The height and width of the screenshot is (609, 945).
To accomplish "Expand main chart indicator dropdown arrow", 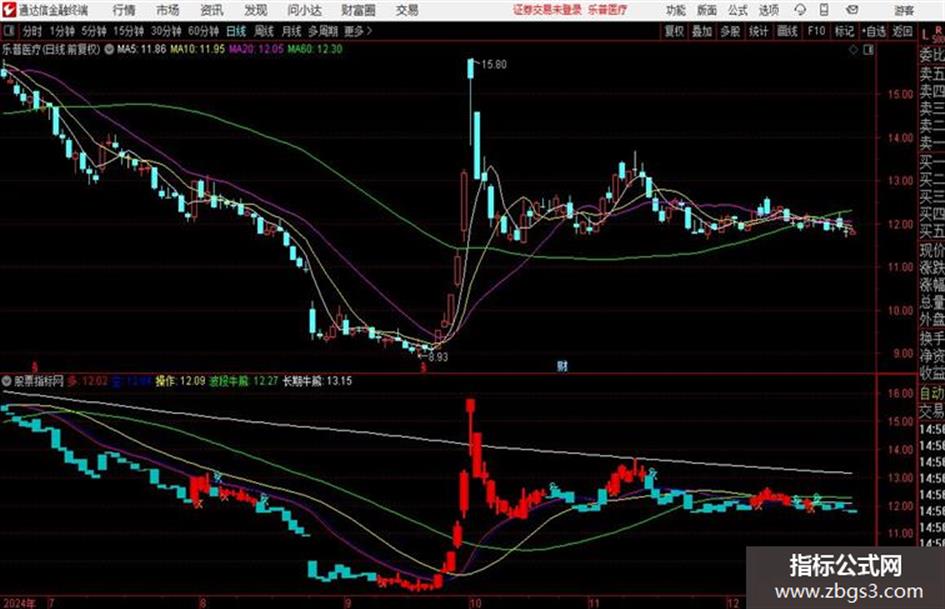I will pyautogui.click(x=109, y=49).
